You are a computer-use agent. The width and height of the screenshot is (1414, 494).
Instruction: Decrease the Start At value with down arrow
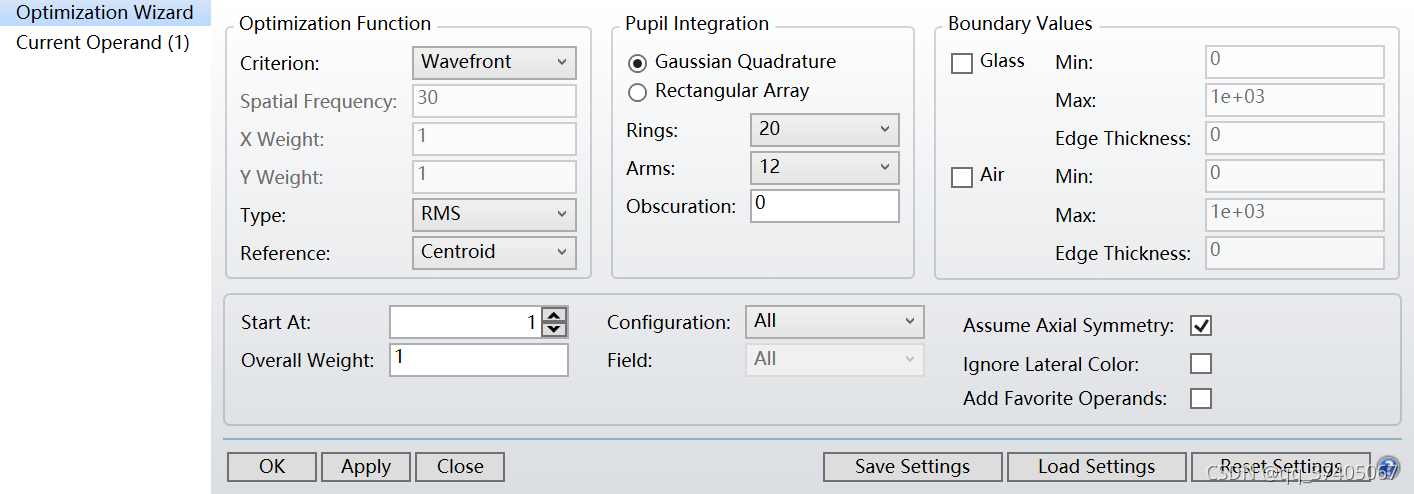pos(554,329)
